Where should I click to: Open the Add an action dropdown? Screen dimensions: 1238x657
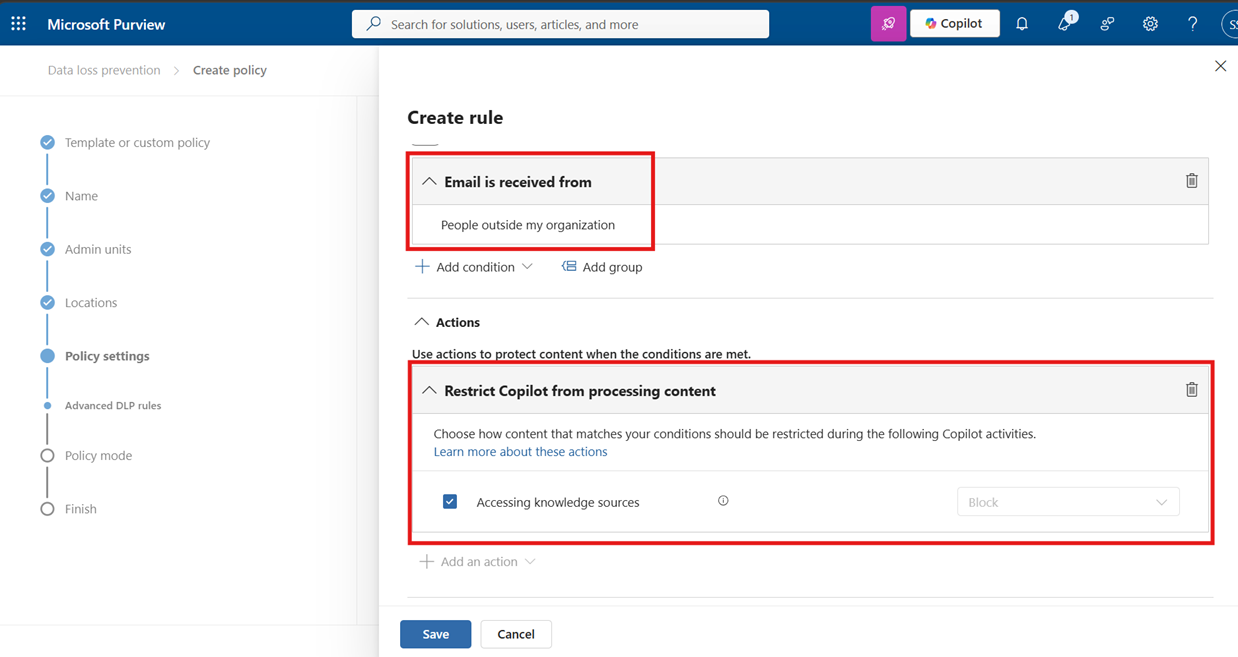tap(478, 562)
